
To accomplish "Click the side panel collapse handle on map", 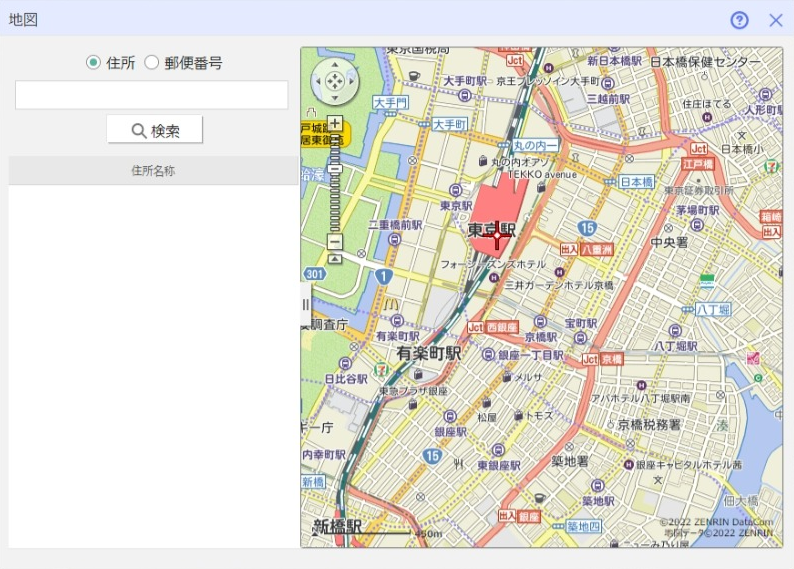I will (306, 304).
